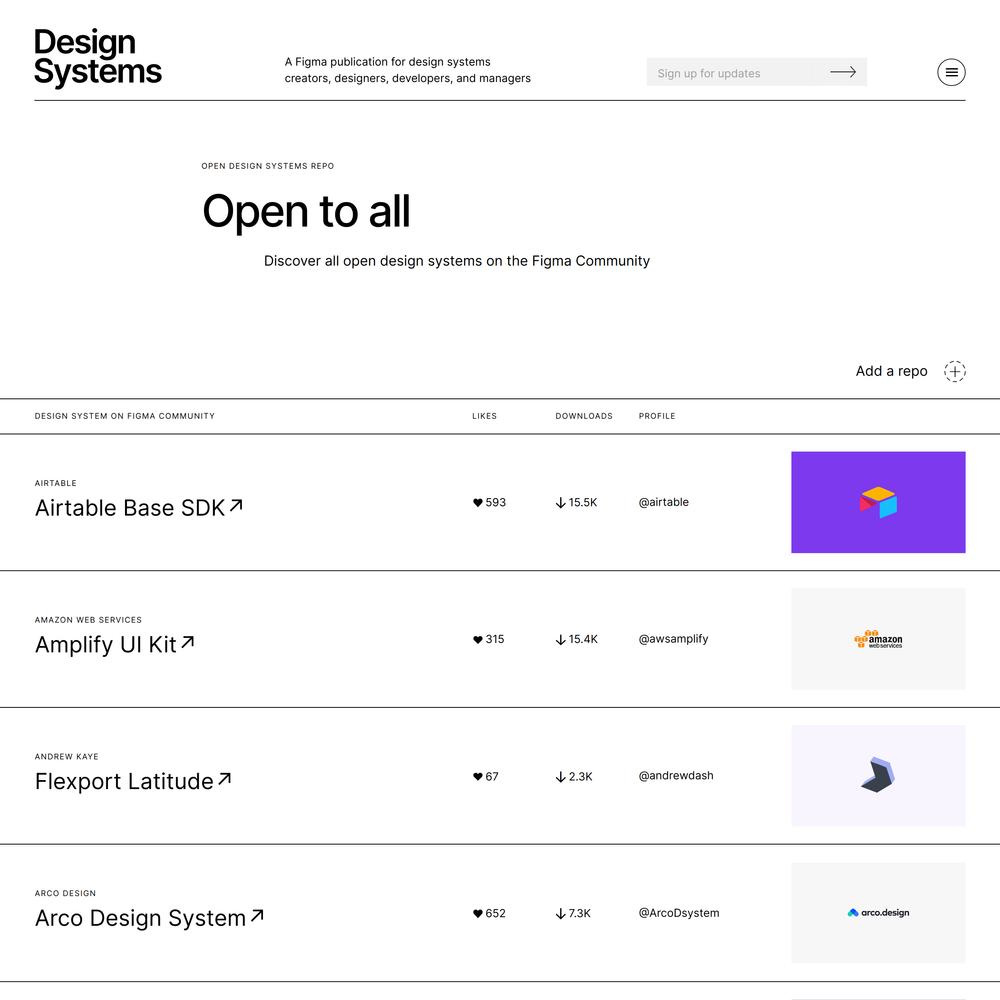Viewport: 1000px width, 1000px height.
Task: Click the Figma publication tagline text
Action: (408, 70)
